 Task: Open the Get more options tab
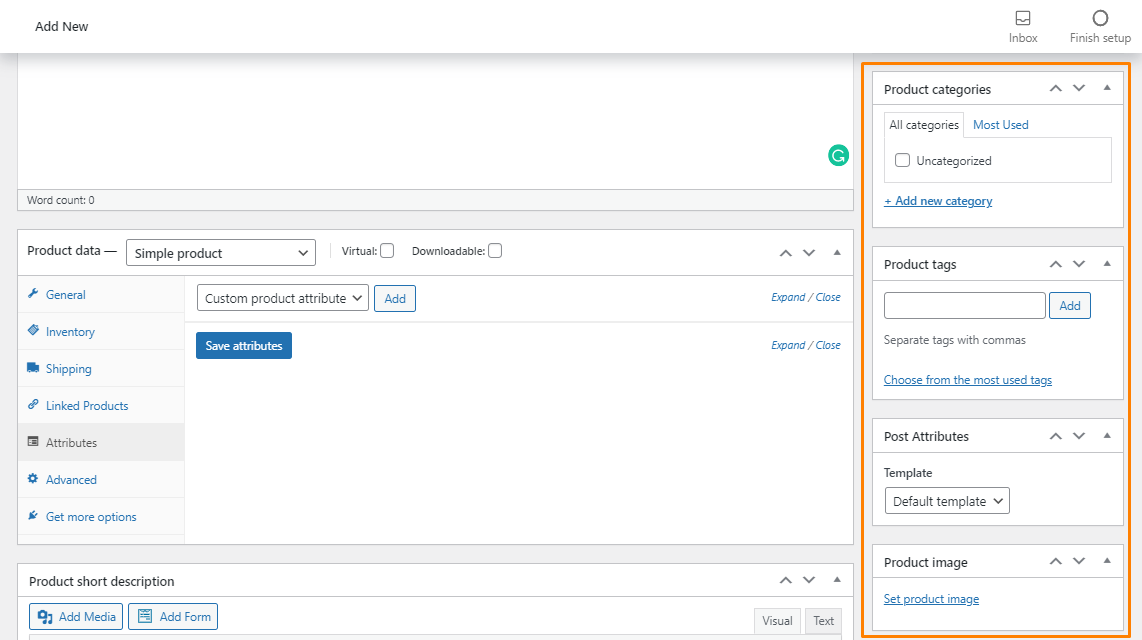point(101,517)
